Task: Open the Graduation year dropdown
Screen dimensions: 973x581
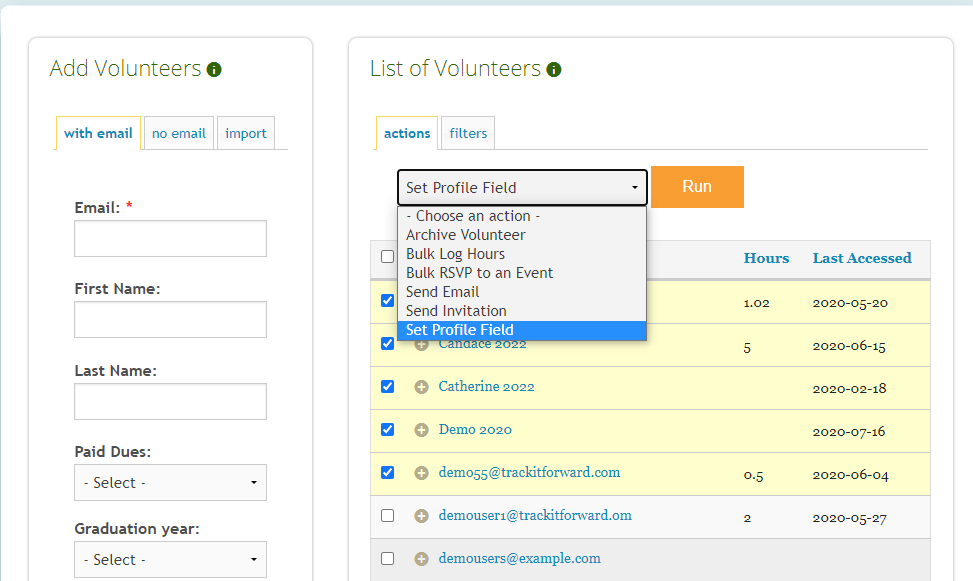Action: (x=170, y=560)
